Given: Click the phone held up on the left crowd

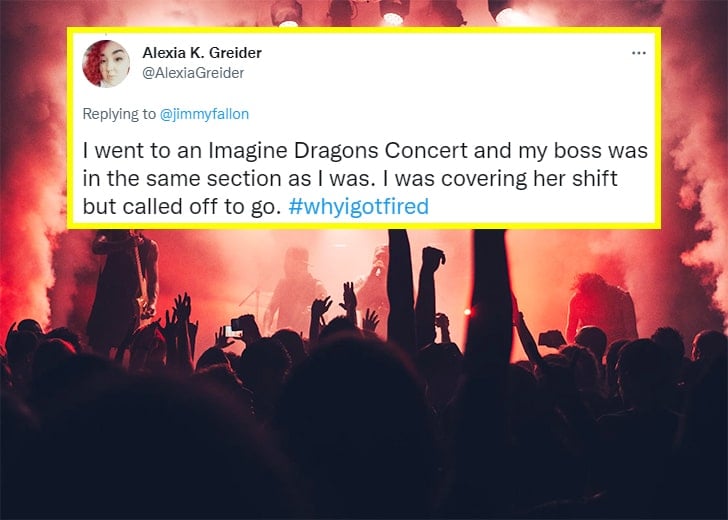Looking at the screenshot, I should pyautogui.click(x=235, y=328).
